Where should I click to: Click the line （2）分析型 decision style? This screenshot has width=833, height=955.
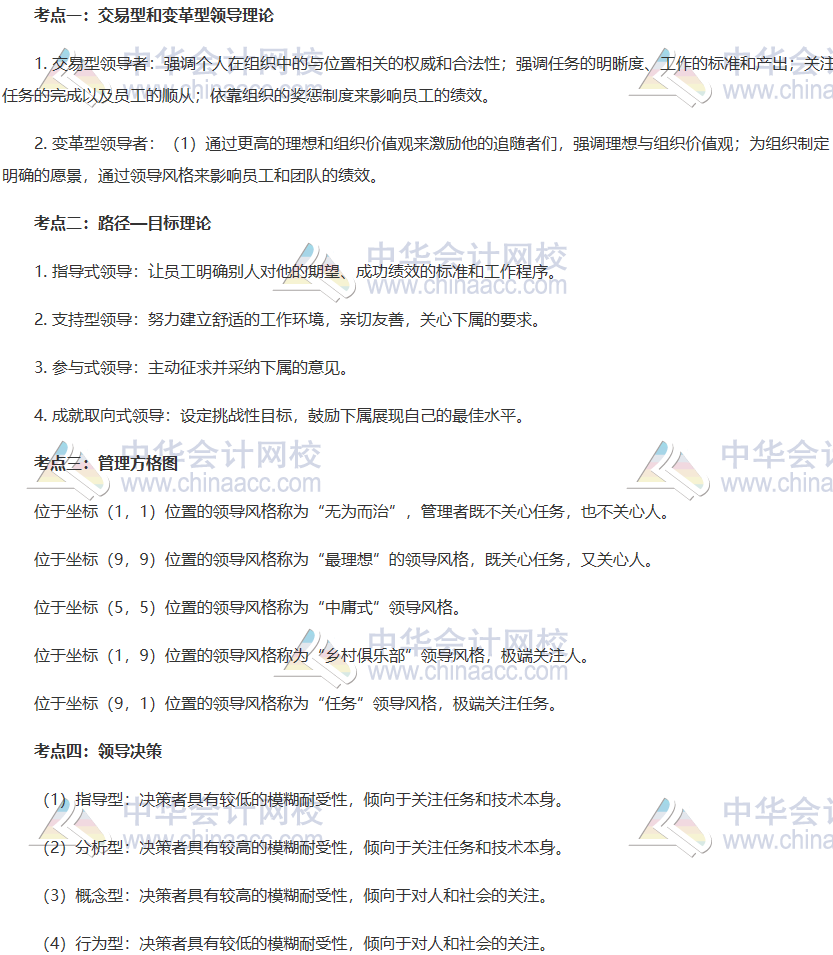303,848
